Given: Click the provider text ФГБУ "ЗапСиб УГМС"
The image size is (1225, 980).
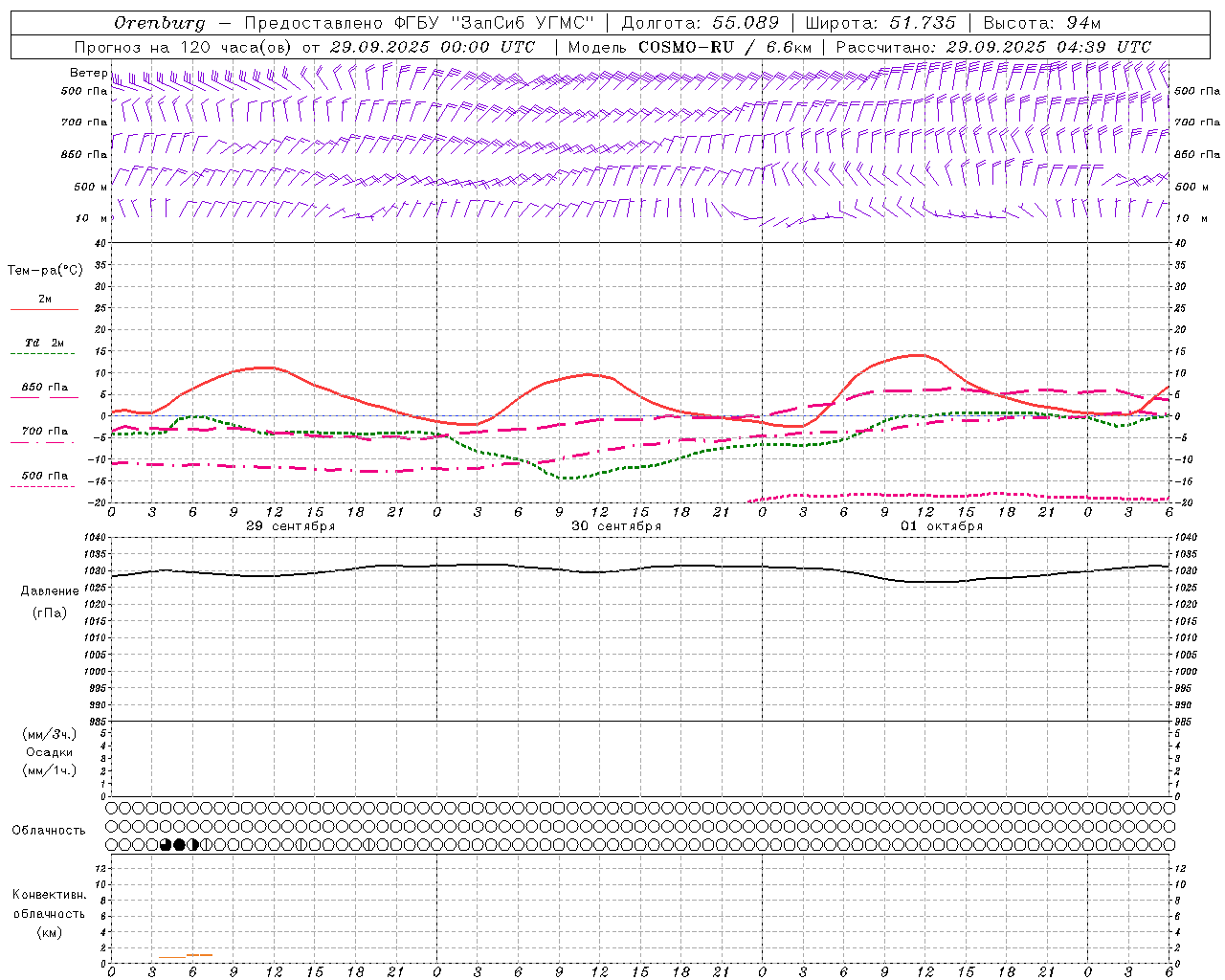Looking at the screenshot, I should [x=494, y=23].
